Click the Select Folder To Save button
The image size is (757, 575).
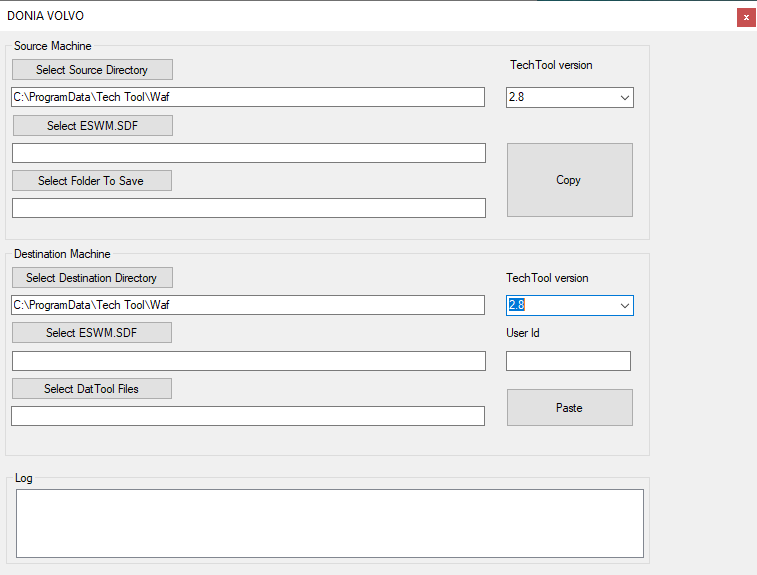pyautogui.click(x=92, y=181)
